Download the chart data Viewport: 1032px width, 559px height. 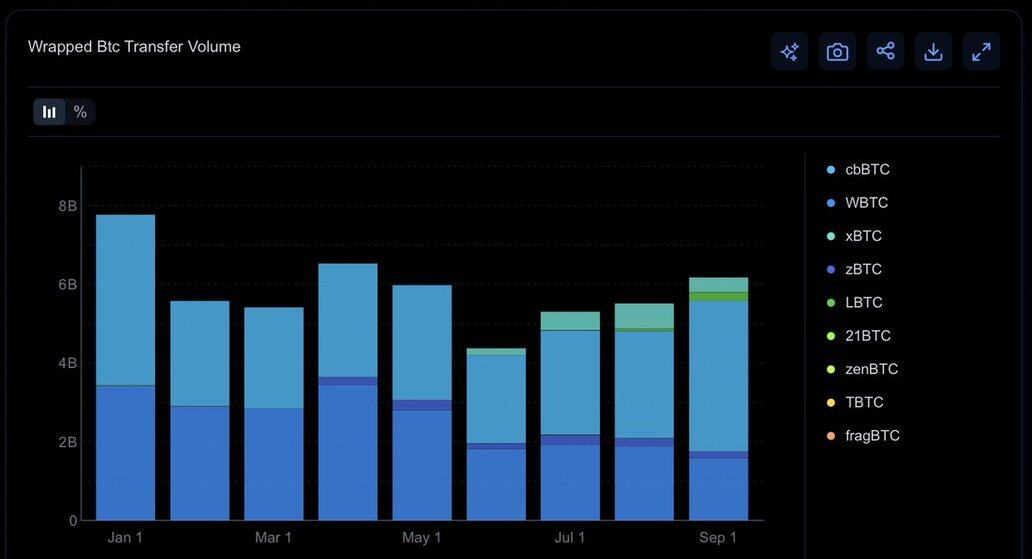click(933, 52)
